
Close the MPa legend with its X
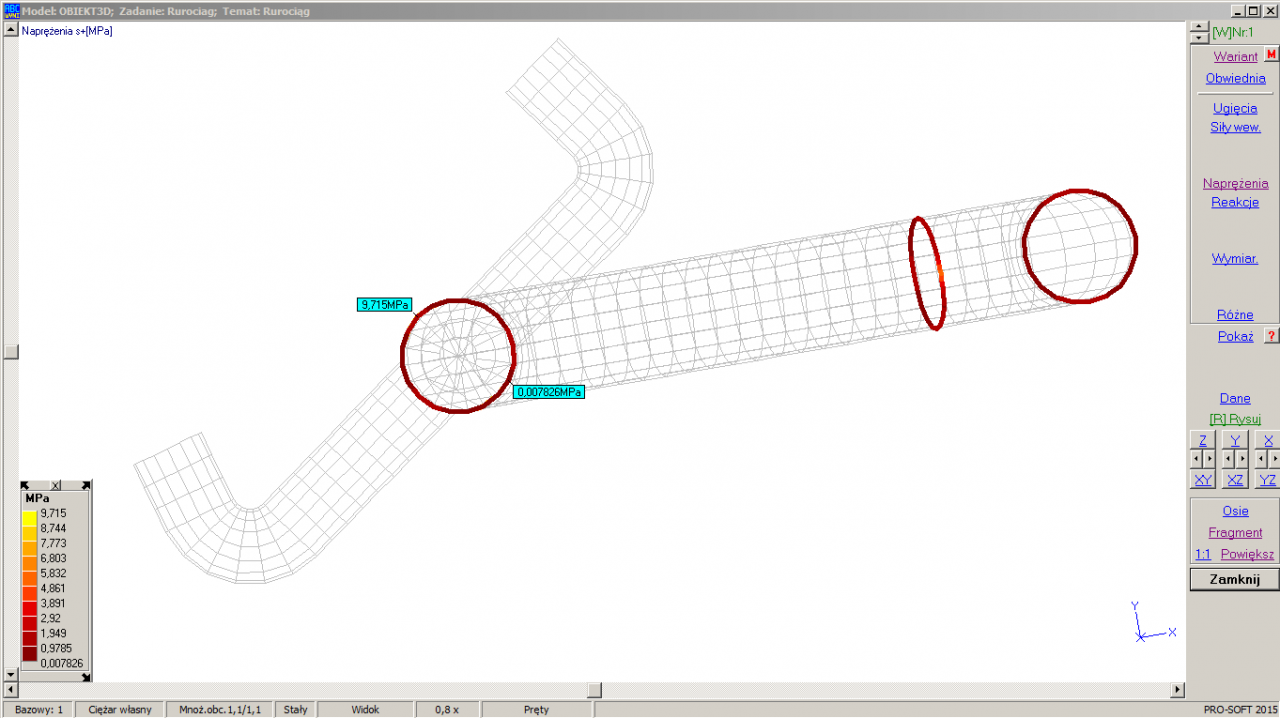tap(56, 485)
